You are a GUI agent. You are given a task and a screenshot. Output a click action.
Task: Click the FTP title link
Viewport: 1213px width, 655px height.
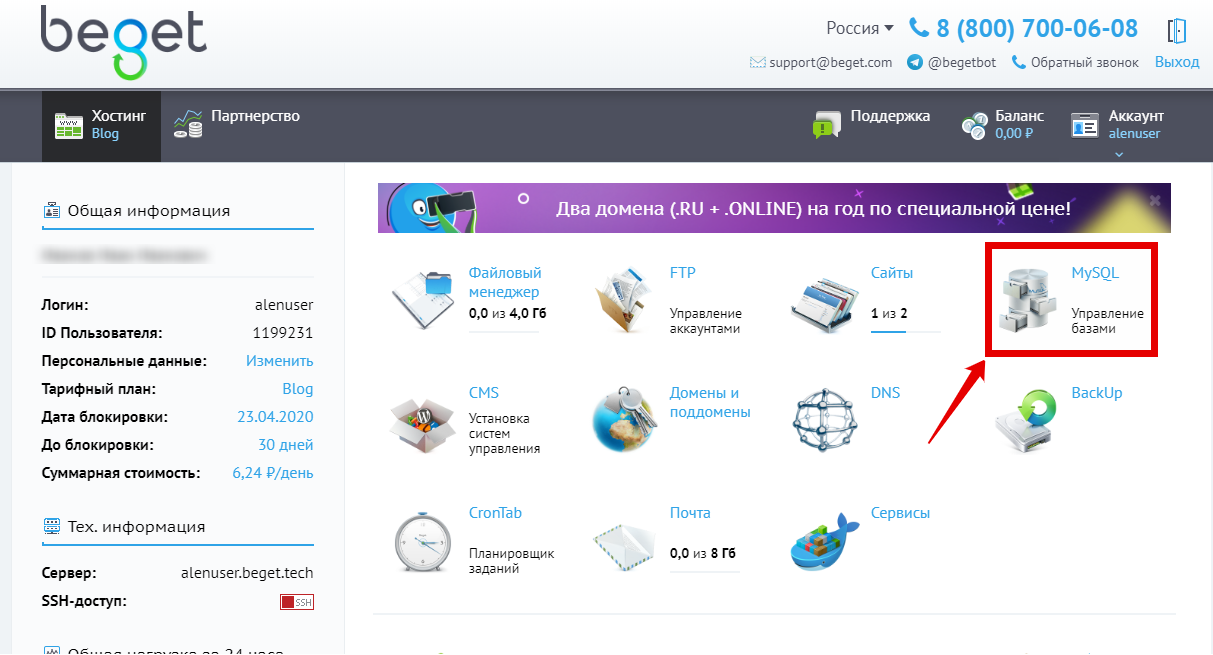tap(682, 273)
